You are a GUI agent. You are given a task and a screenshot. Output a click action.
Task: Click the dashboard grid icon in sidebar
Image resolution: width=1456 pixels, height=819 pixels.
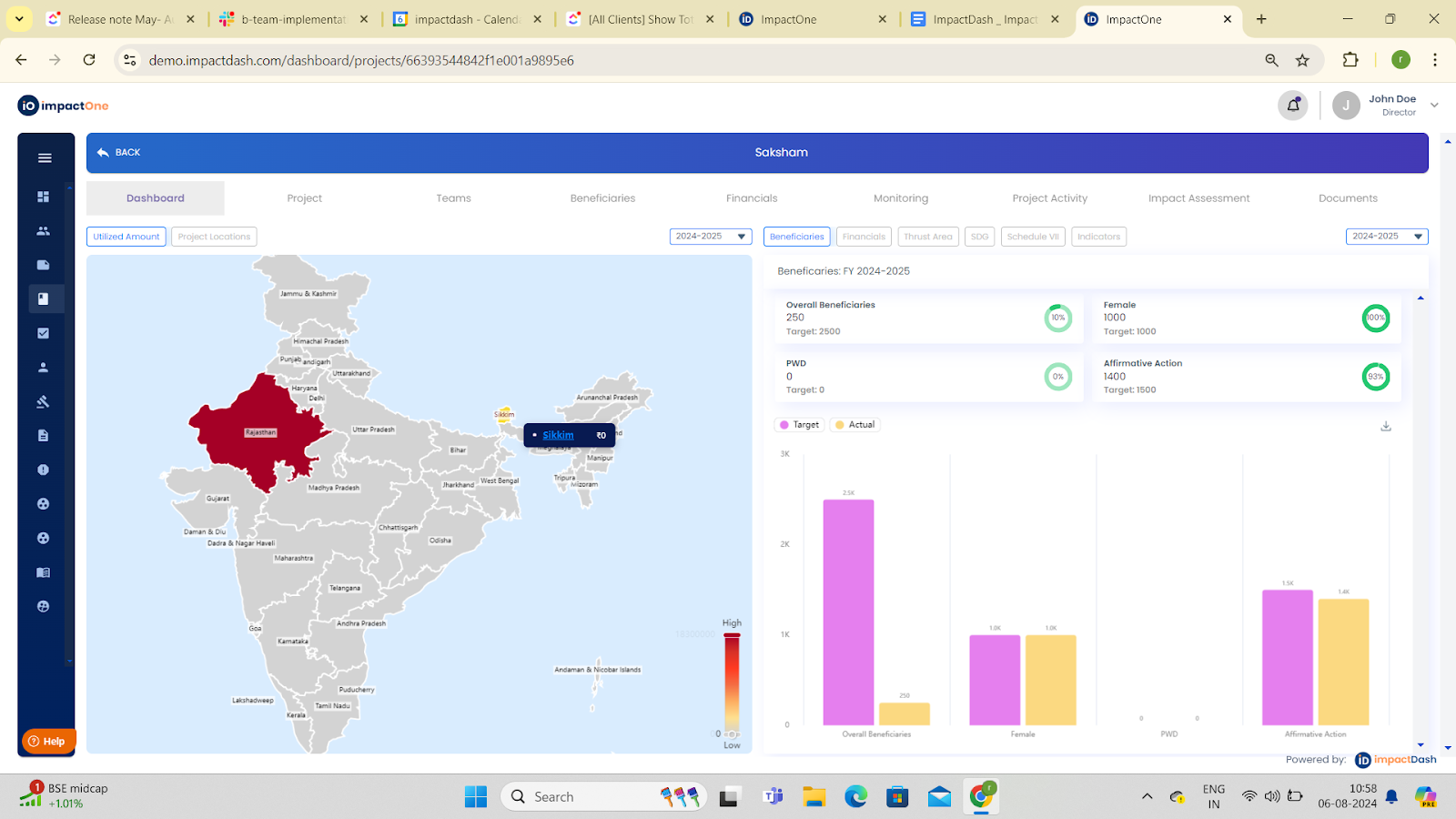(43, 197)
